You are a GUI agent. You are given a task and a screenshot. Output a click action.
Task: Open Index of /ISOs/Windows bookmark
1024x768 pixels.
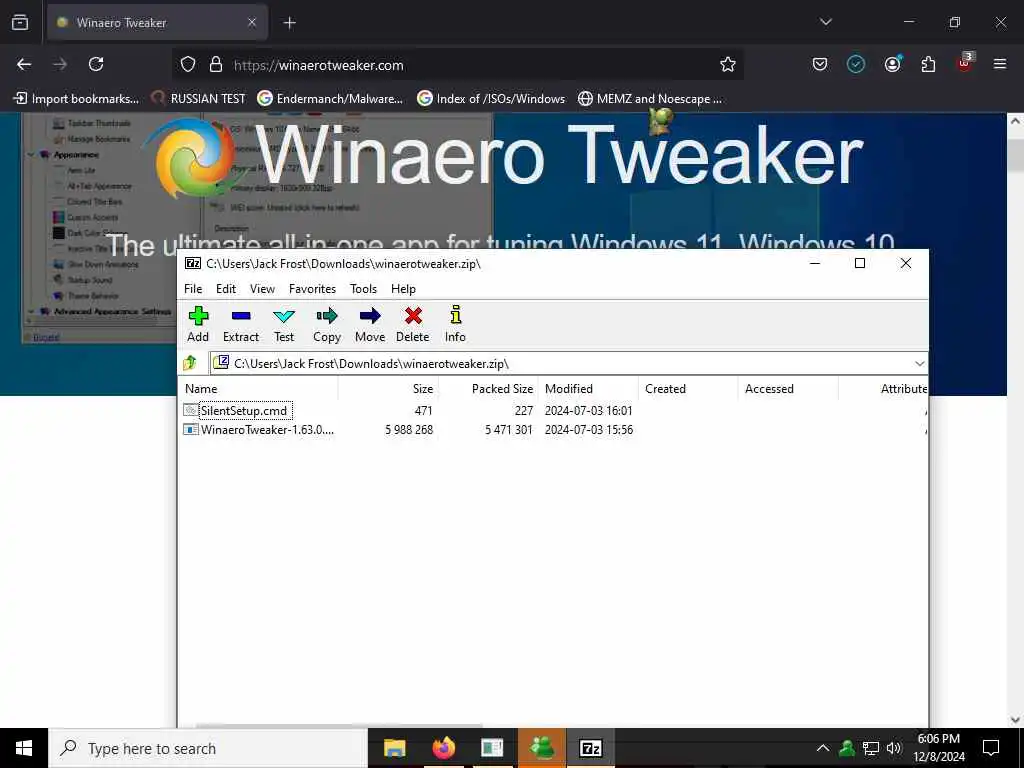(x=491, y=99)
